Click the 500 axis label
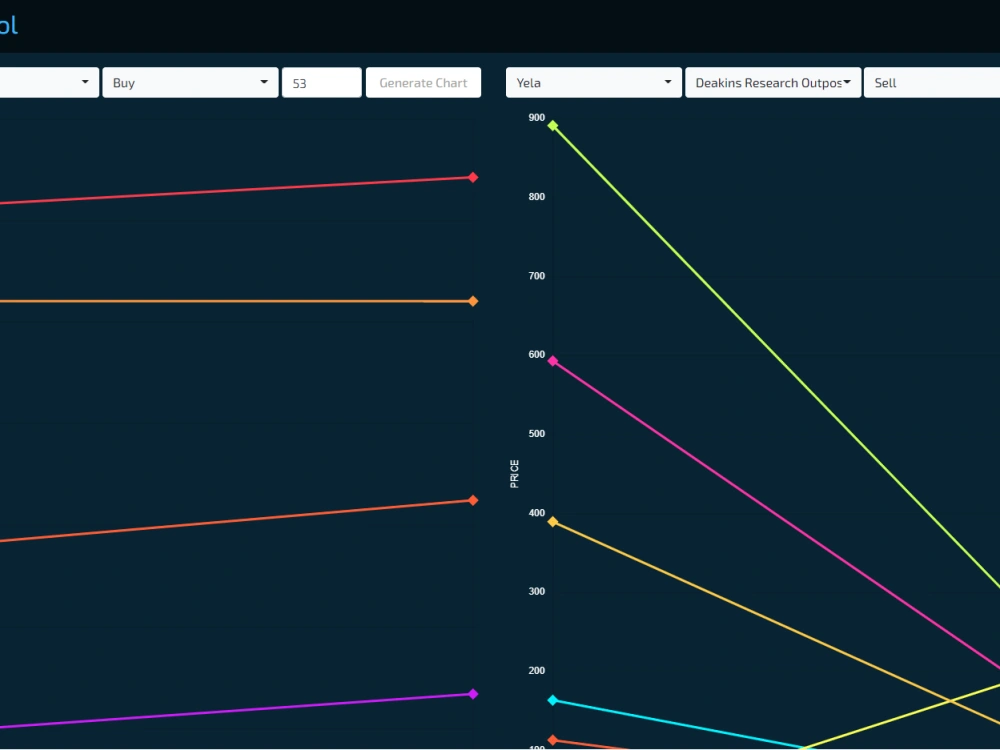The width and height of the screenshot is (1000, 750). (x=537, y=434)
